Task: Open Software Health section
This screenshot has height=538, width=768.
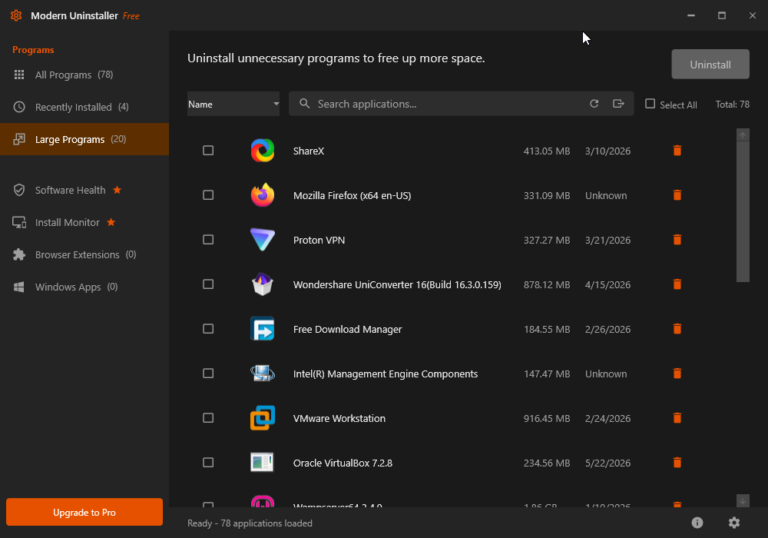Action: click(84, 190)
